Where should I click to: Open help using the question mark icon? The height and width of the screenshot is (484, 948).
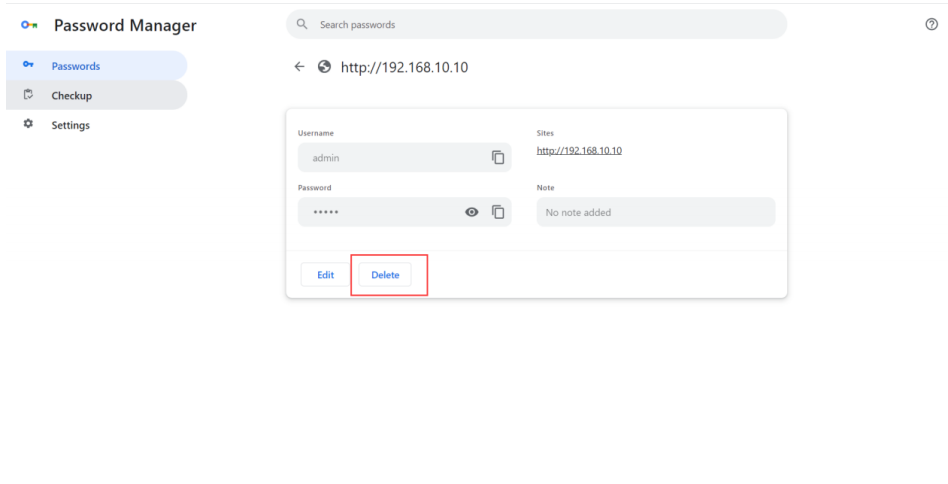930,25
